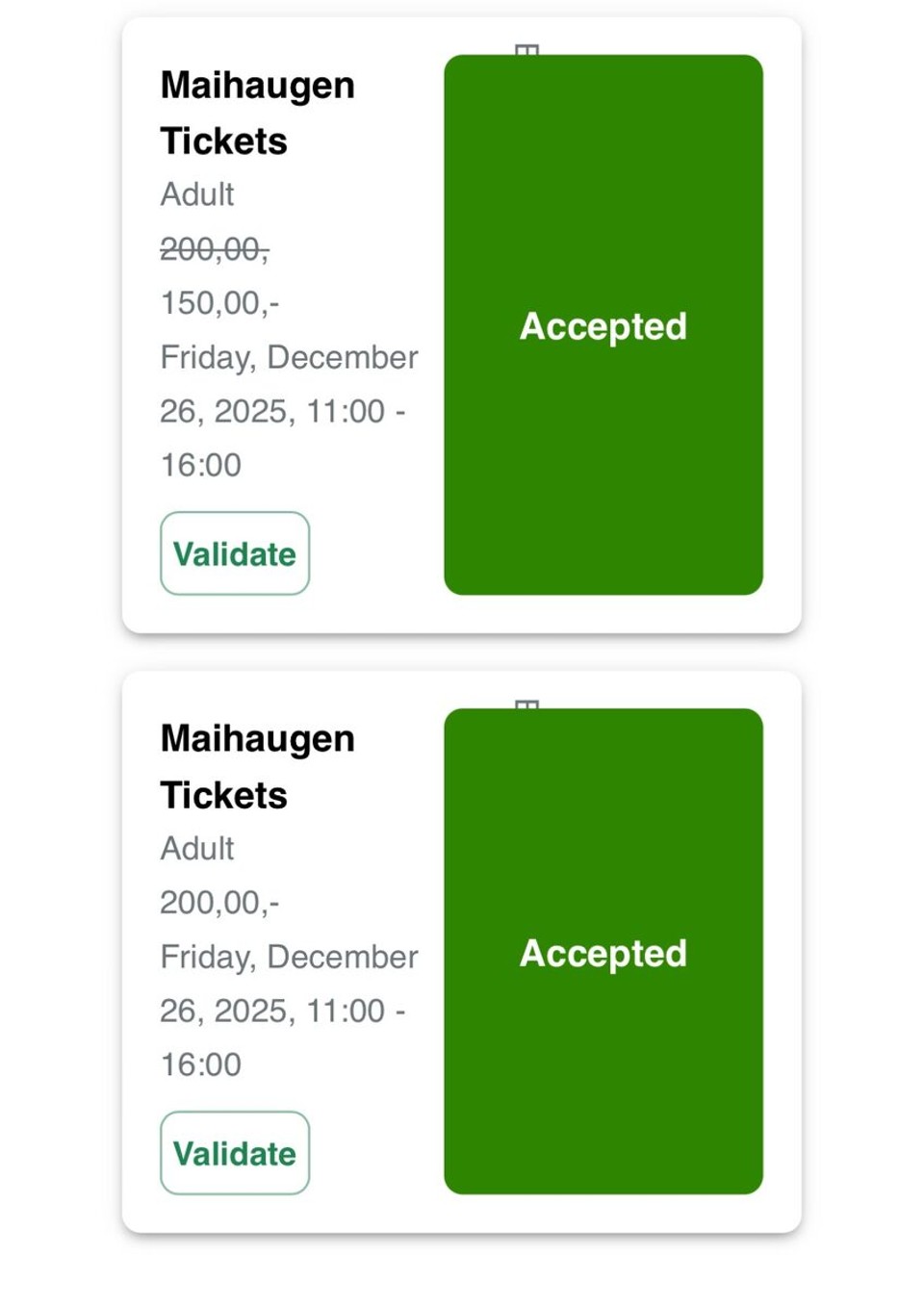Click the 16:00 end time on first ticket
924x1307 pixels.
(x=201, y=465)
